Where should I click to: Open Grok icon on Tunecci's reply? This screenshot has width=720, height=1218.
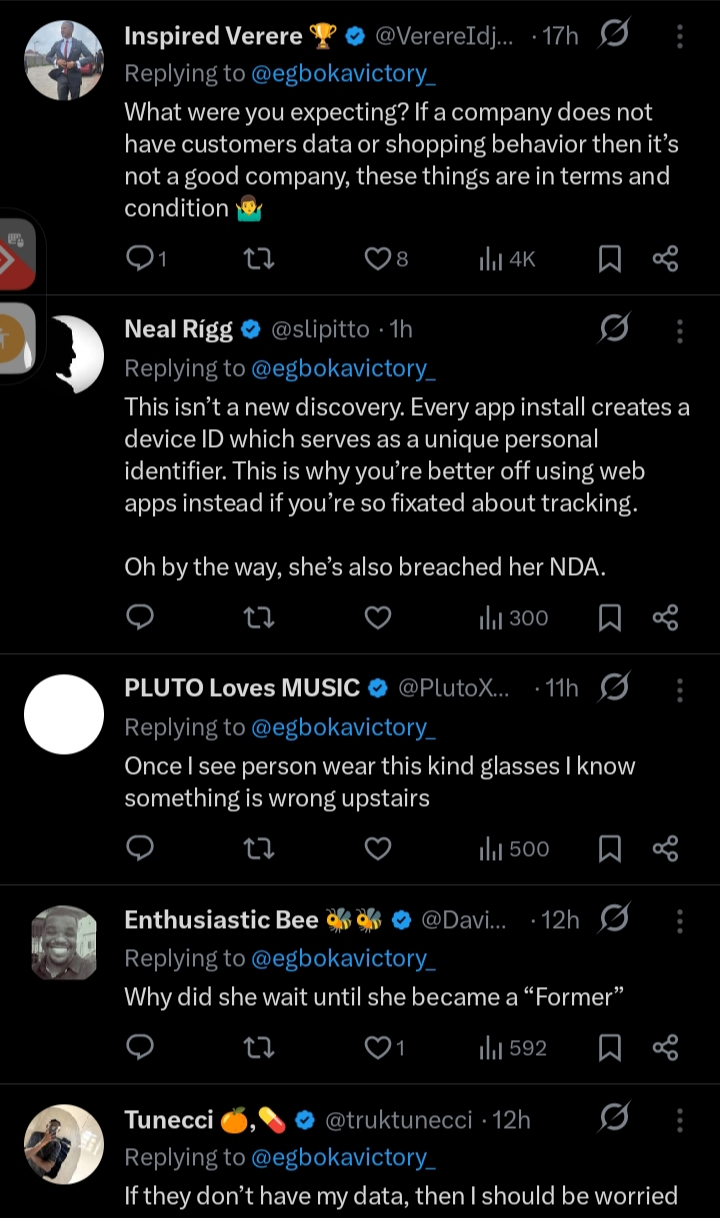[x=614, y=1118]
